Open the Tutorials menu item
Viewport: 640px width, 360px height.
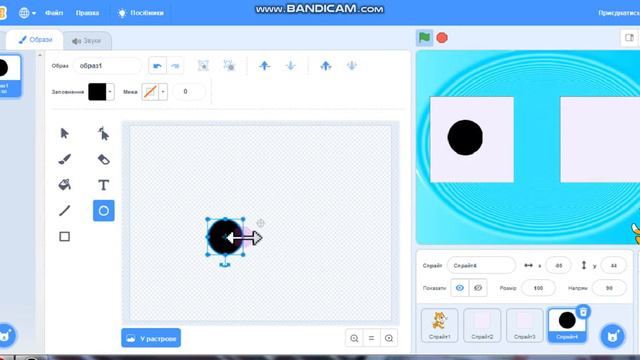click(x=141, y=13)
